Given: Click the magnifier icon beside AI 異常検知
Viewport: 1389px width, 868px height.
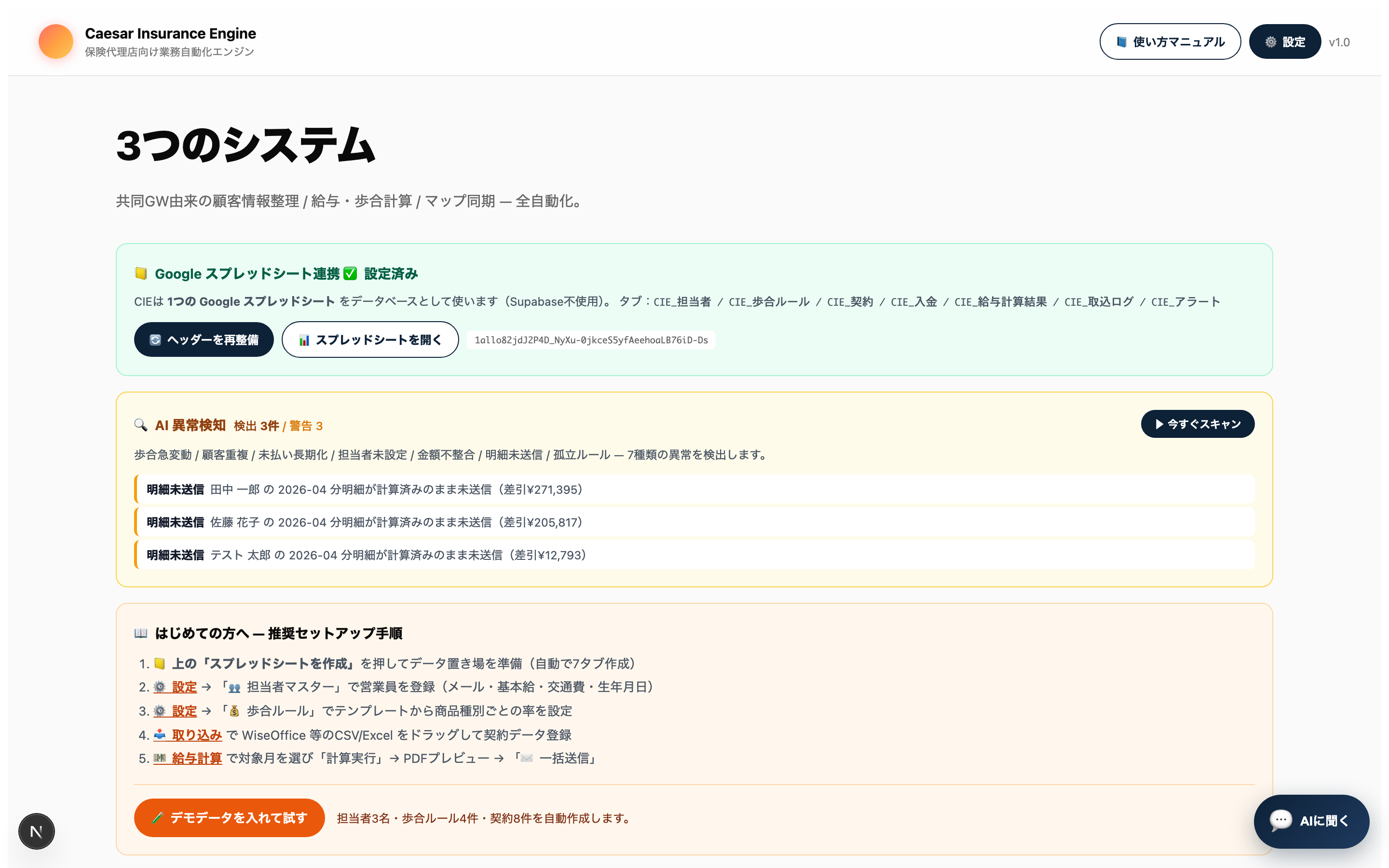Looking at the screenshot, I should (x=141, y=425).
